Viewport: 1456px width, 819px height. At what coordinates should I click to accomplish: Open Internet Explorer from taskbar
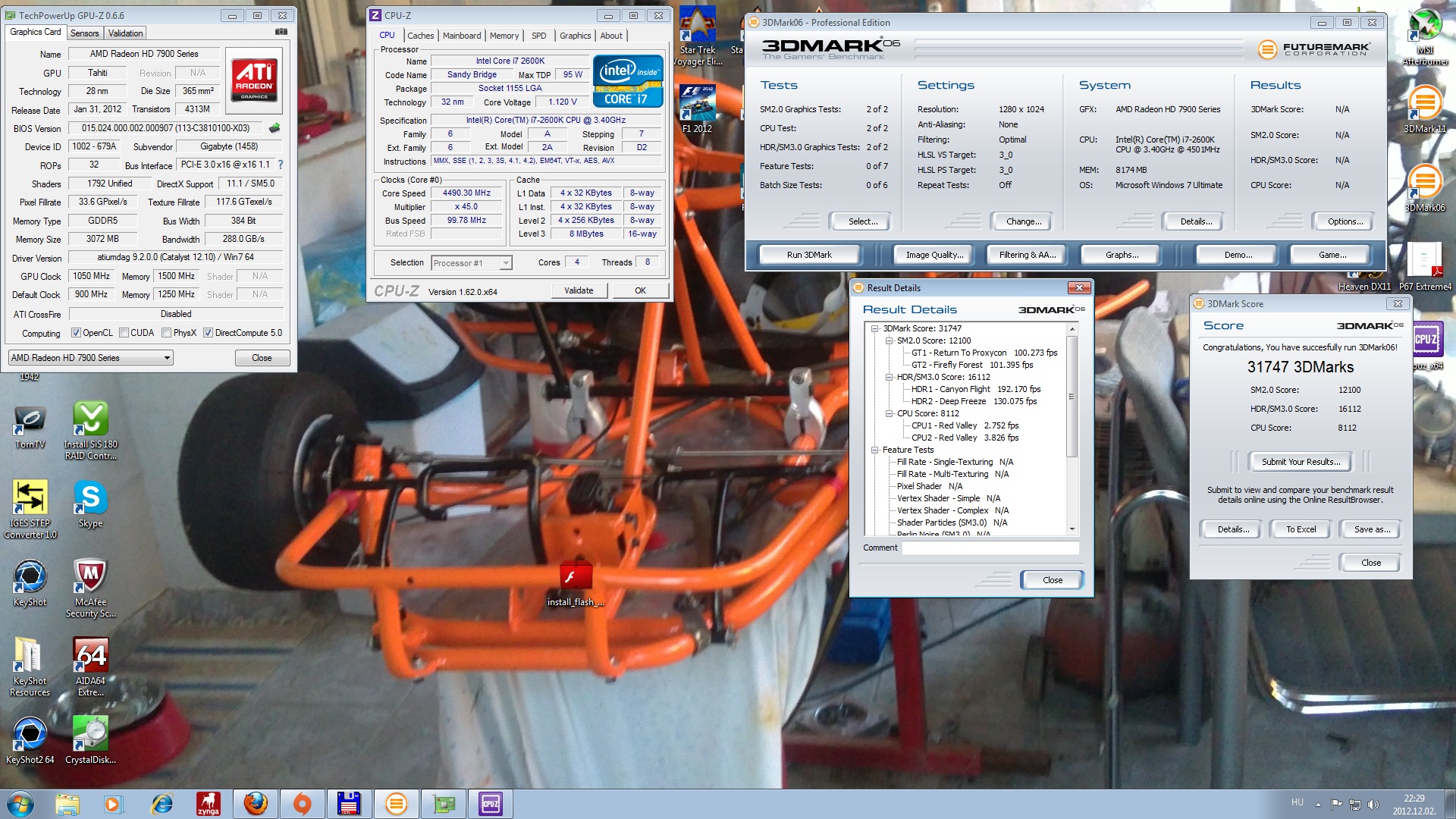[x=162, y=804]
